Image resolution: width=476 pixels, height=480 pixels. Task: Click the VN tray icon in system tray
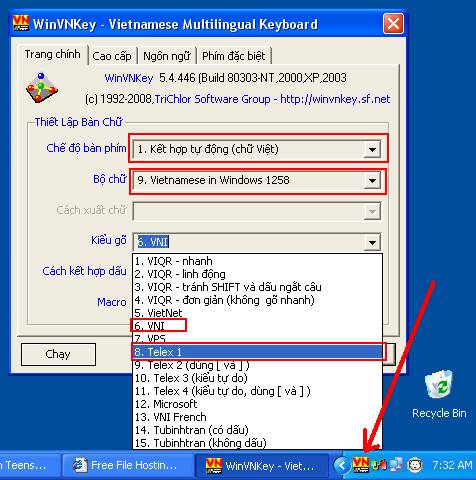click(361, 465)
